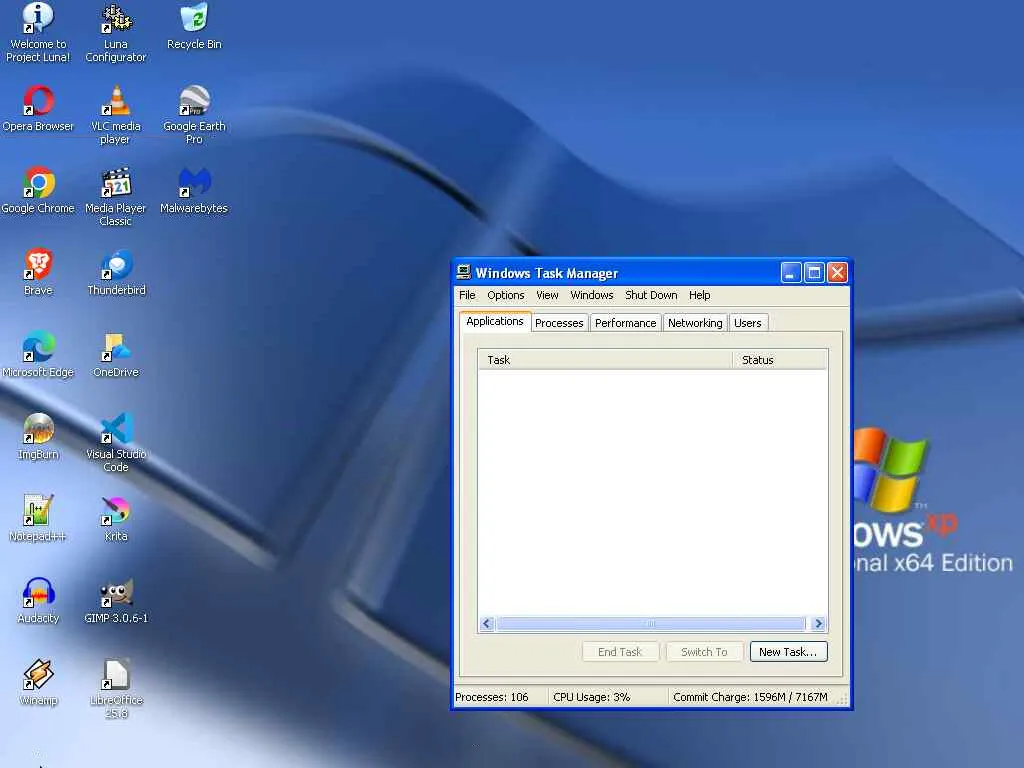Open the Options menu
This screenshot has height=768, width=1024.
point(505,295)
